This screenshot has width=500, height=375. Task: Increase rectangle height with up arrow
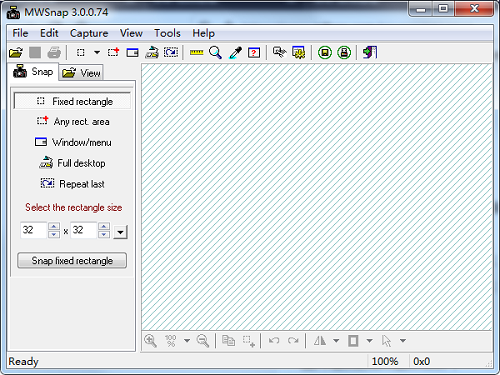click(x=104, y=226)
